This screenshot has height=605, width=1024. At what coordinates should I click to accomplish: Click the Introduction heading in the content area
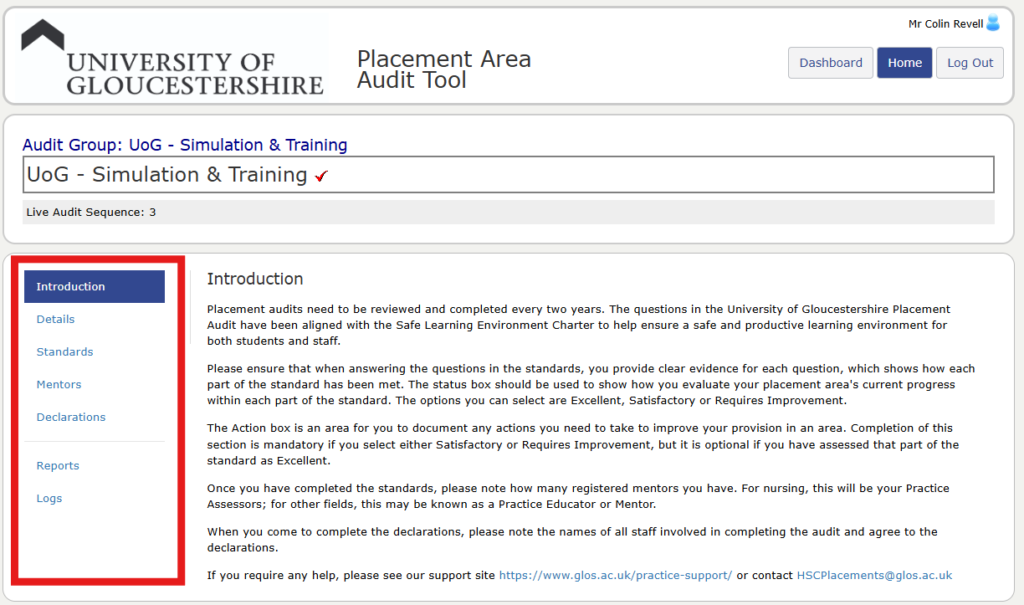(x=255, y=279)
